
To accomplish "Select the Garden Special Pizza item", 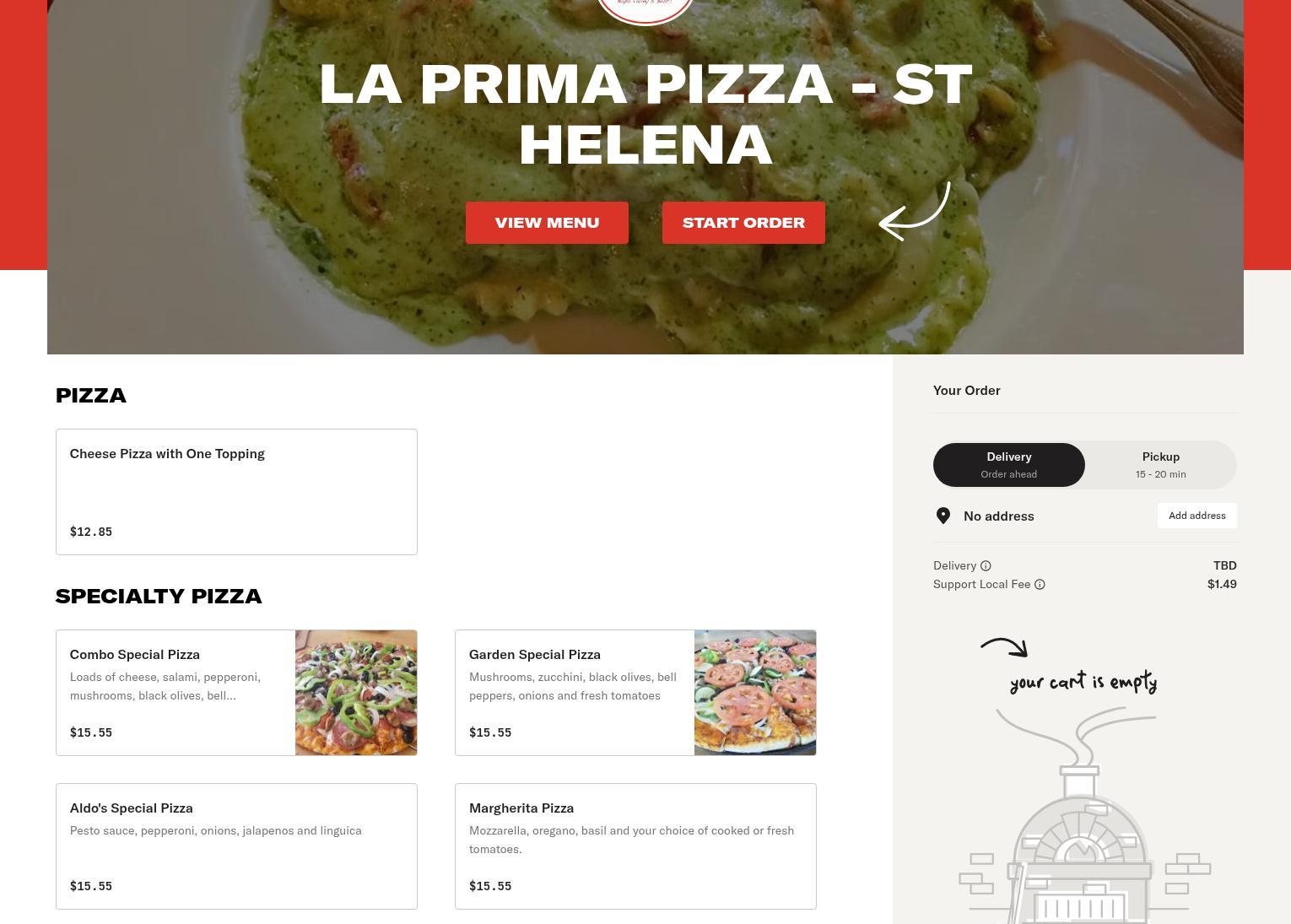I will tap(635, 693).
